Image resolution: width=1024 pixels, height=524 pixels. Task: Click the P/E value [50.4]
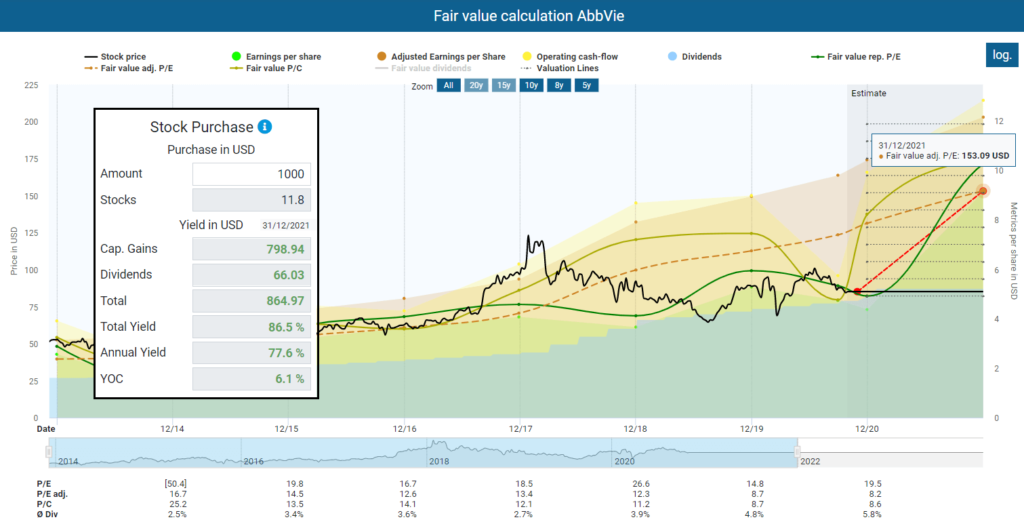tap(175, 484)
